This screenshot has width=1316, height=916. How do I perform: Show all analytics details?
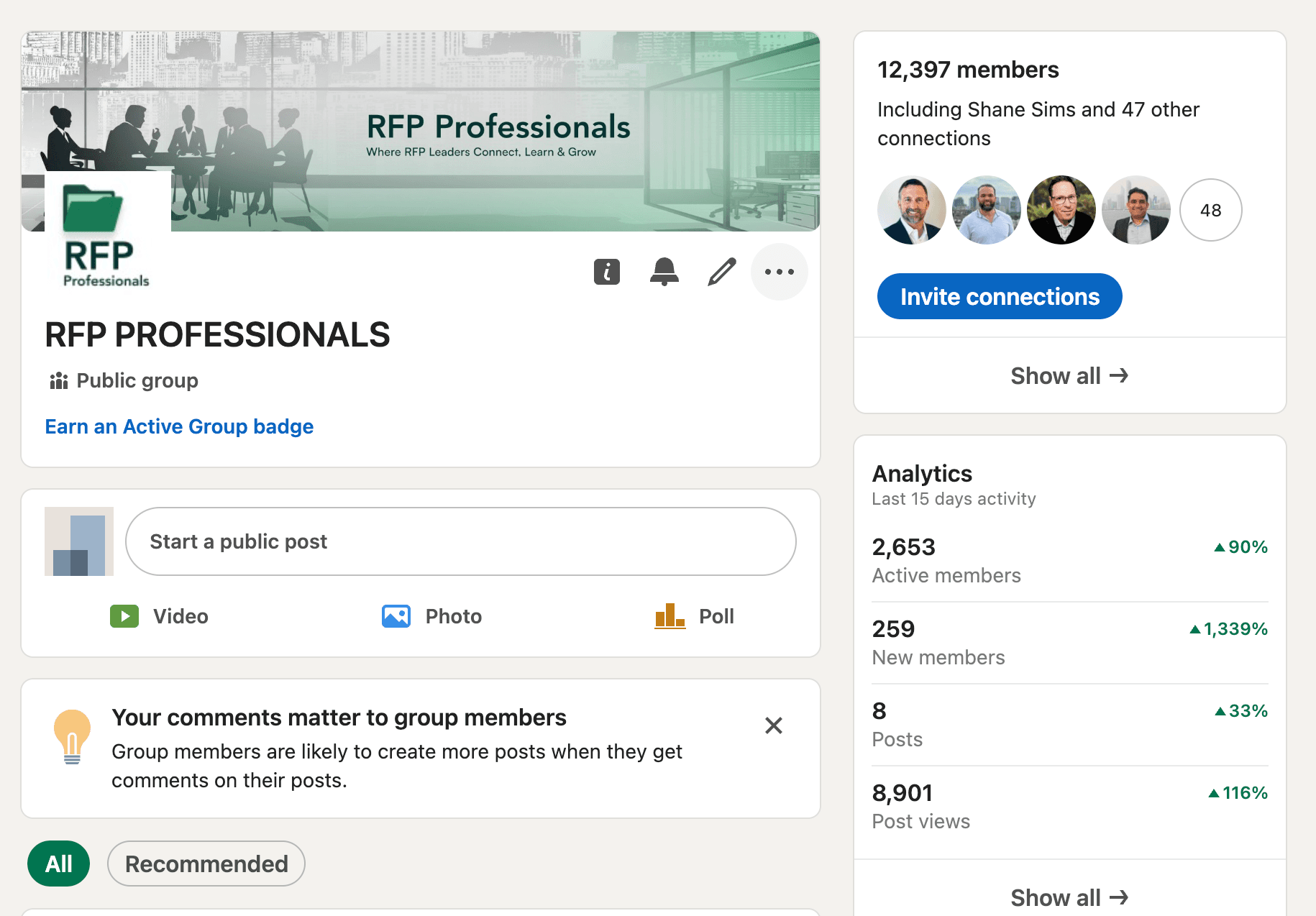click(1069, 897)
